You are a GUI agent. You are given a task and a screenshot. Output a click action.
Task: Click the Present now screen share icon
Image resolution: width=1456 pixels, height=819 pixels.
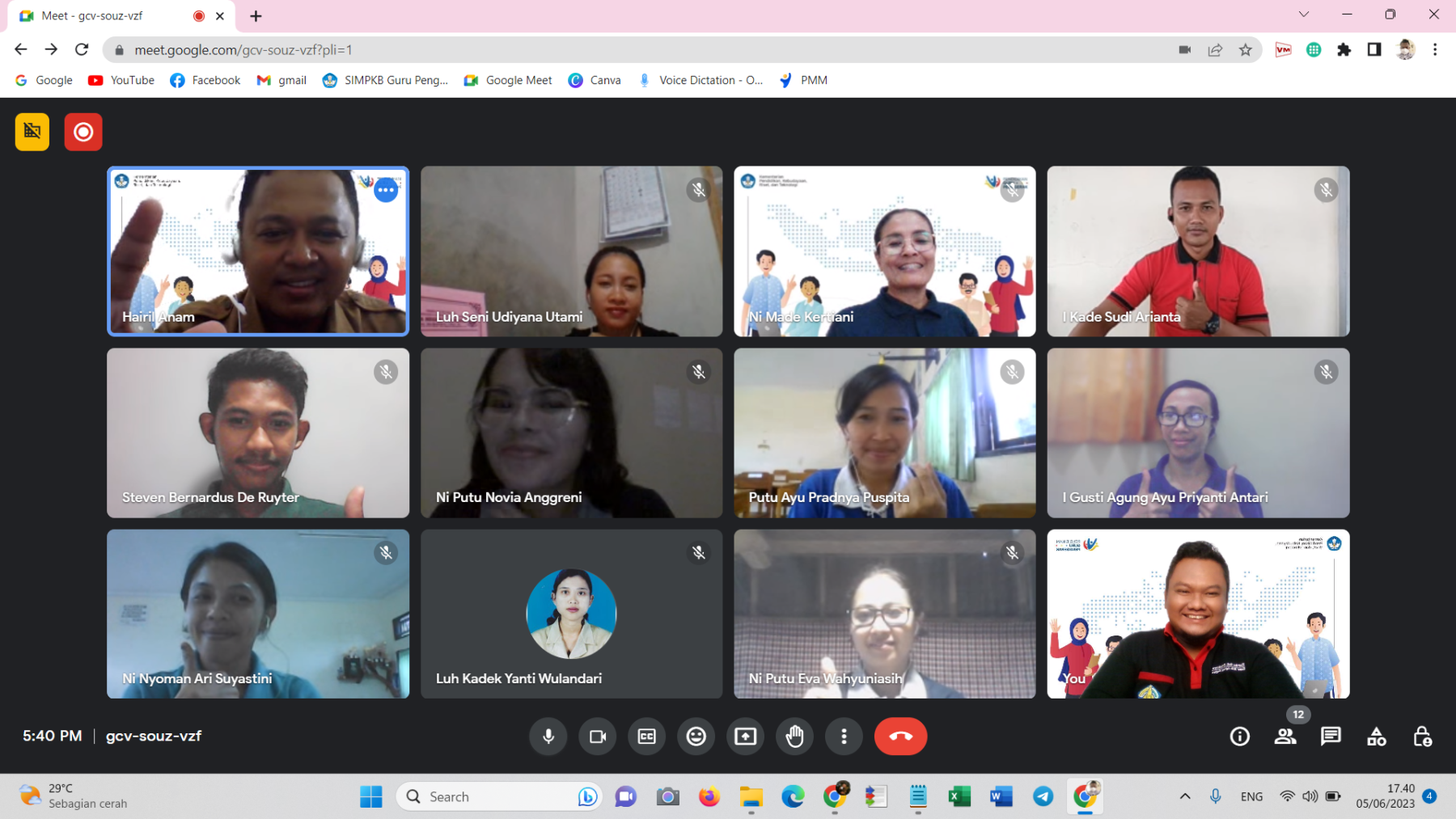click(x=745, y=737)
